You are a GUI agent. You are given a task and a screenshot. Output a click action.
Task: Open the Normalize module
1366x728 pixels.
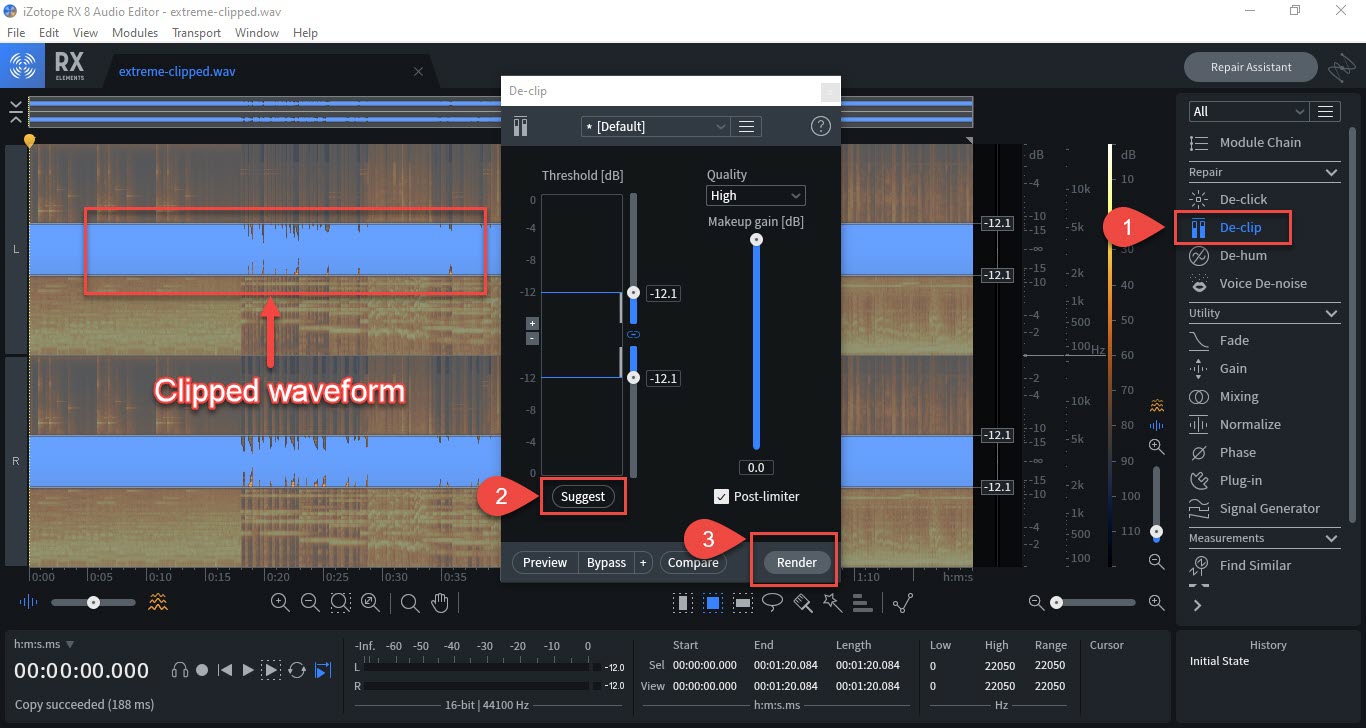[1250, 424]
